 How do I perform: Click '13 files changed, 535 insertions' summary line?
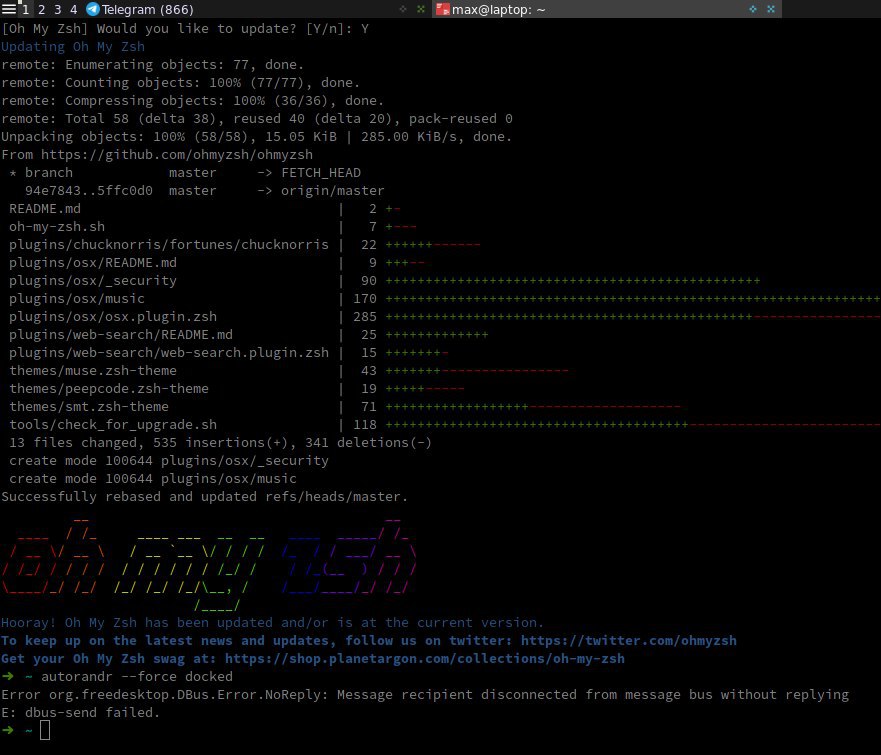tap(220, 442)
